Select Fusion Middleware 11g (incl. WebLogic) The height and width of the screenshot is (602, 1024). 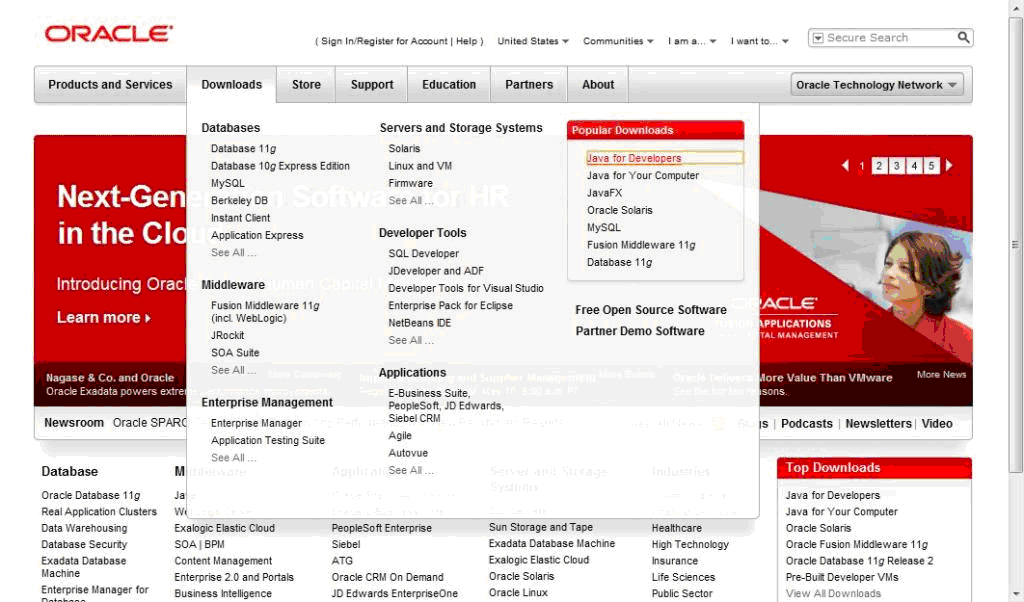click(265, 311)
